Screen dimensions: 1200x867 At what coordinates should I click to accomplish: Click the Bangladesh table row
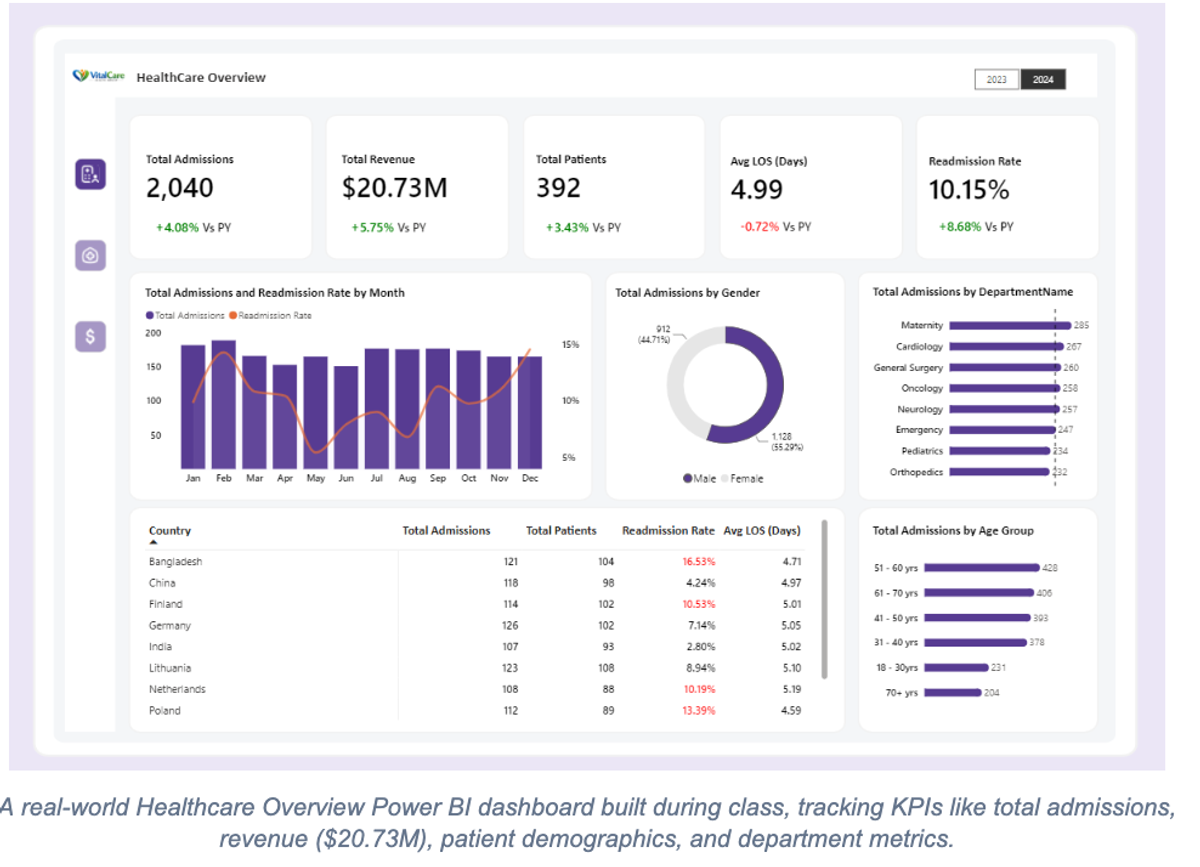475,562
